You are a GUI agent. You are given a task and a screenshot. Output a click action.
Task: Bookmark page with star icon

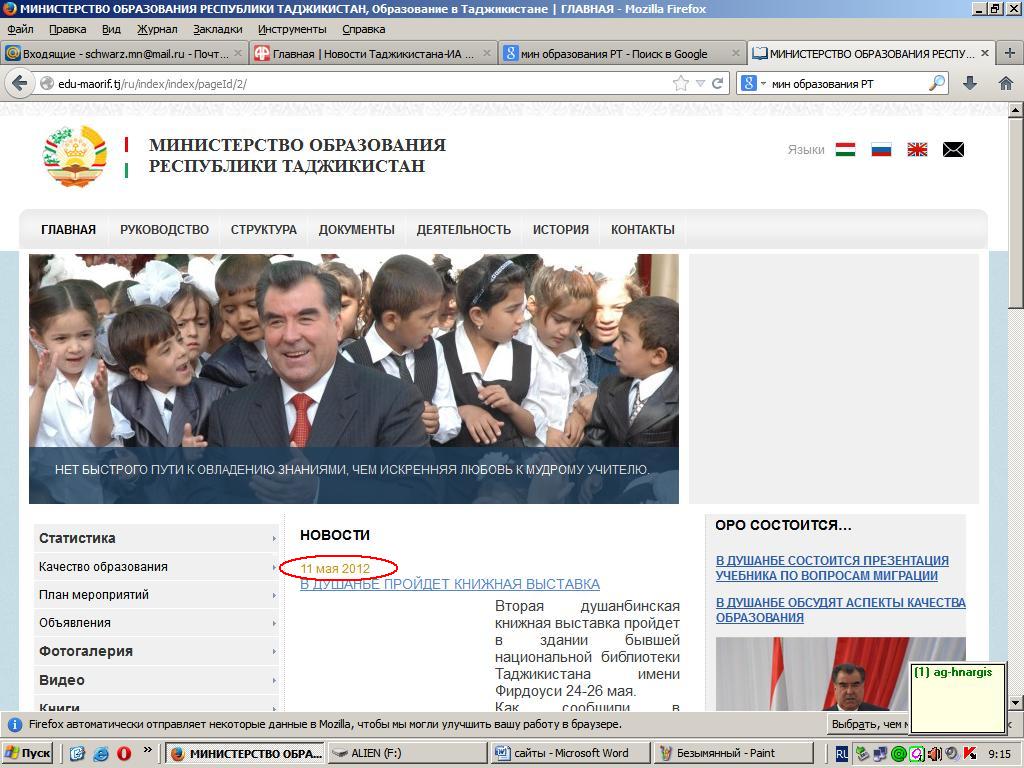[x=681, y=84]
